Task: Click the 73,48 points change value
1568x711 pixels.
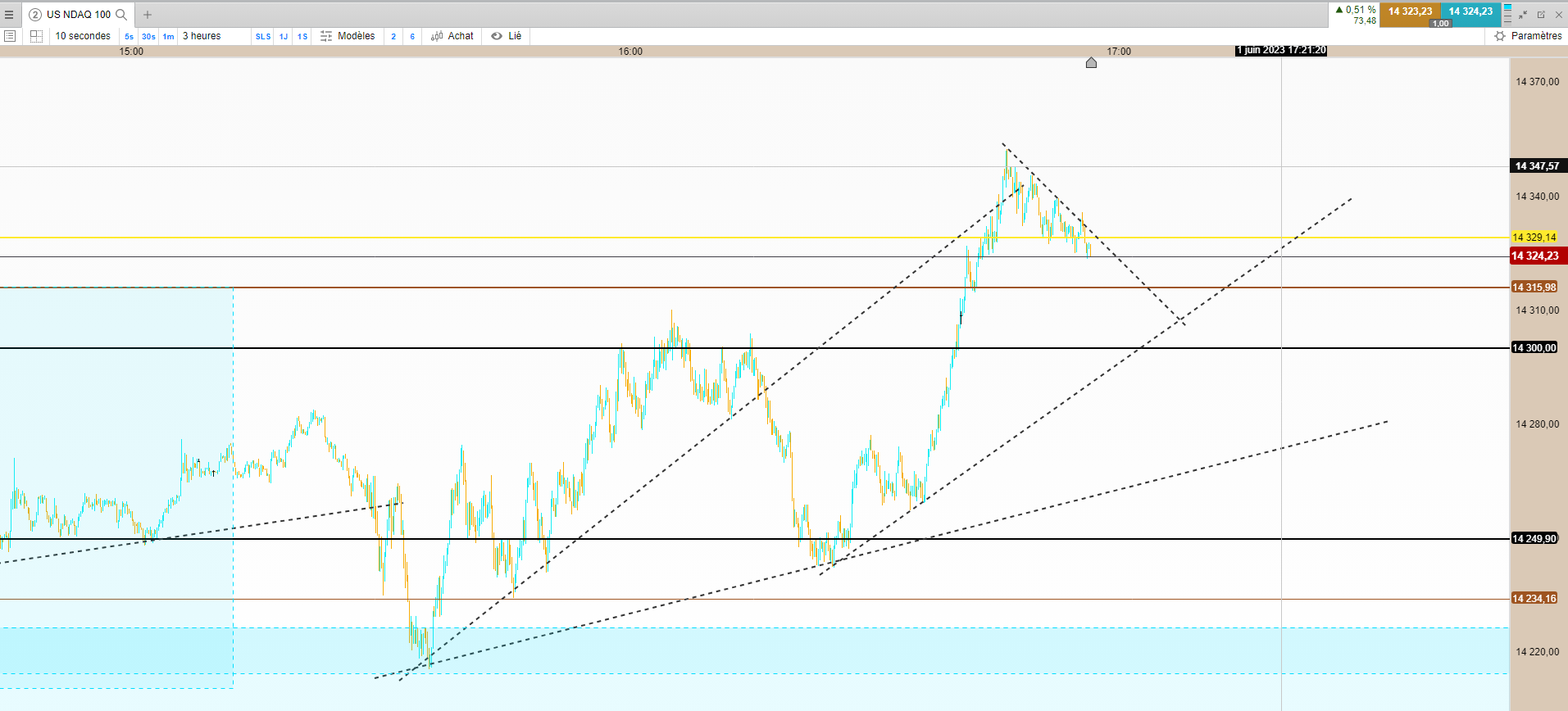Action: (1365, 21)
